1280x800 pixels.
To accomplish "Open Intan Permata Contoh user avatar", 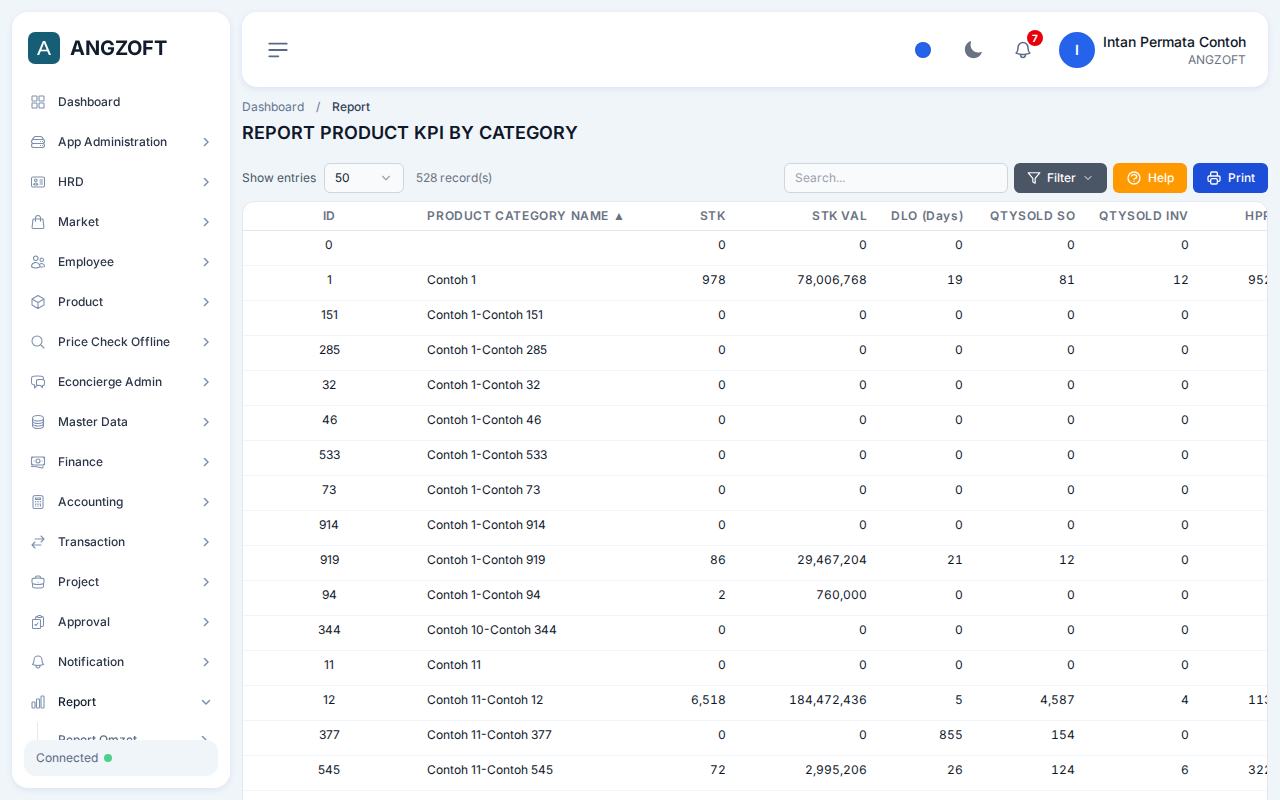I will pos(1077,50).
